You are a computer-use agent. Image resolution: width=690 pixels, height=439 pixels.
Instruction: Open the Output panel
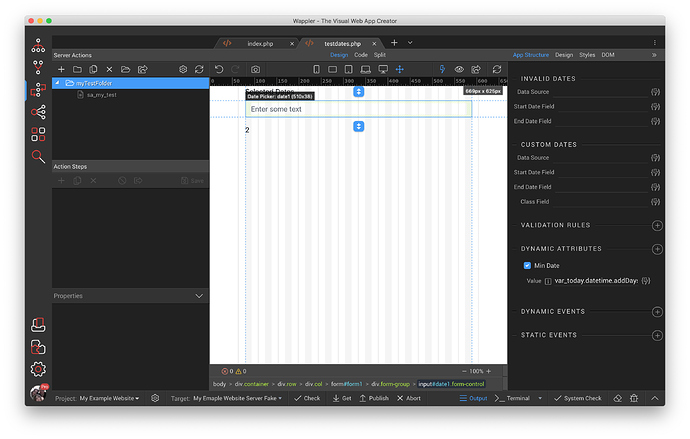pyautogui.click(x=473, y=398)
